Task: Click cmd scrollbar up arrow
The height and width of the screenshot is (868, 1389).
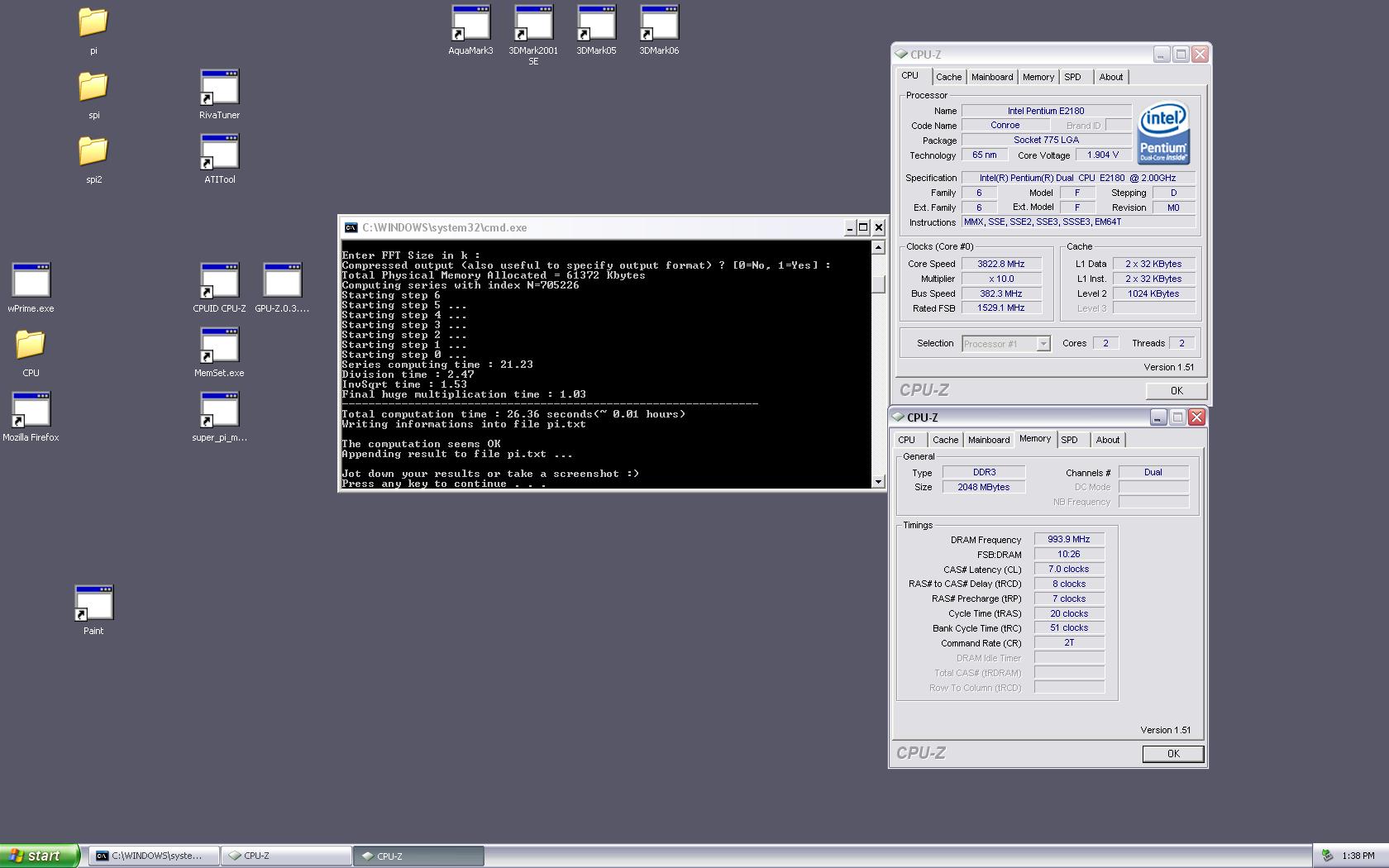Action: pos(878,247)
